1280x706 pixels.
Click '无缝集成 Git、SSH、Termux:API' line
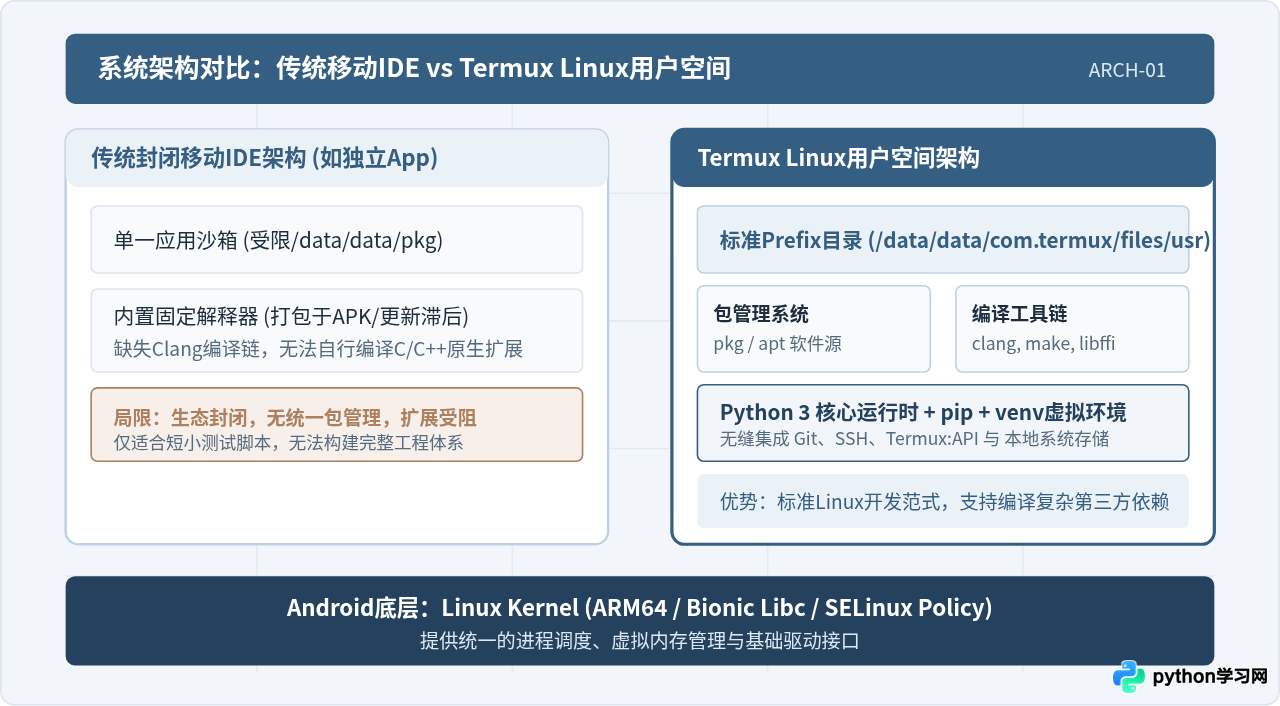pyautogui.click(x=914, y=439)
